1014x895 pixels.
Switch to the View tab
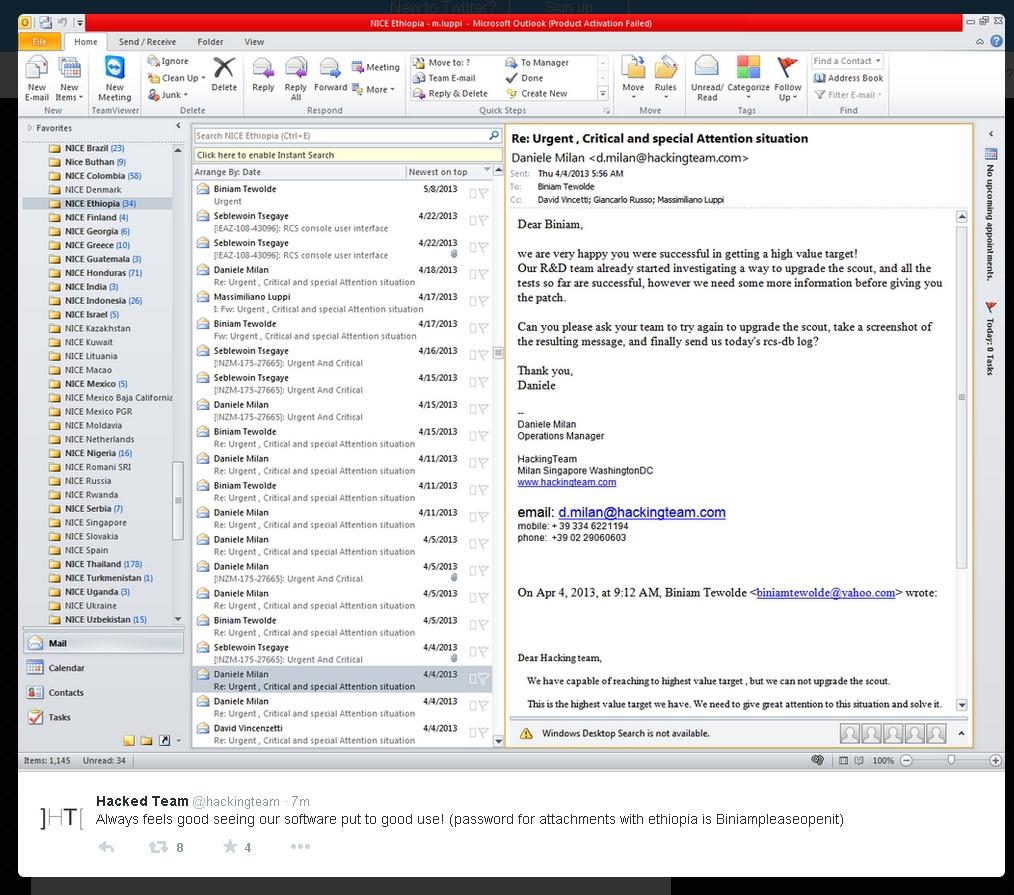click(254, 41)
